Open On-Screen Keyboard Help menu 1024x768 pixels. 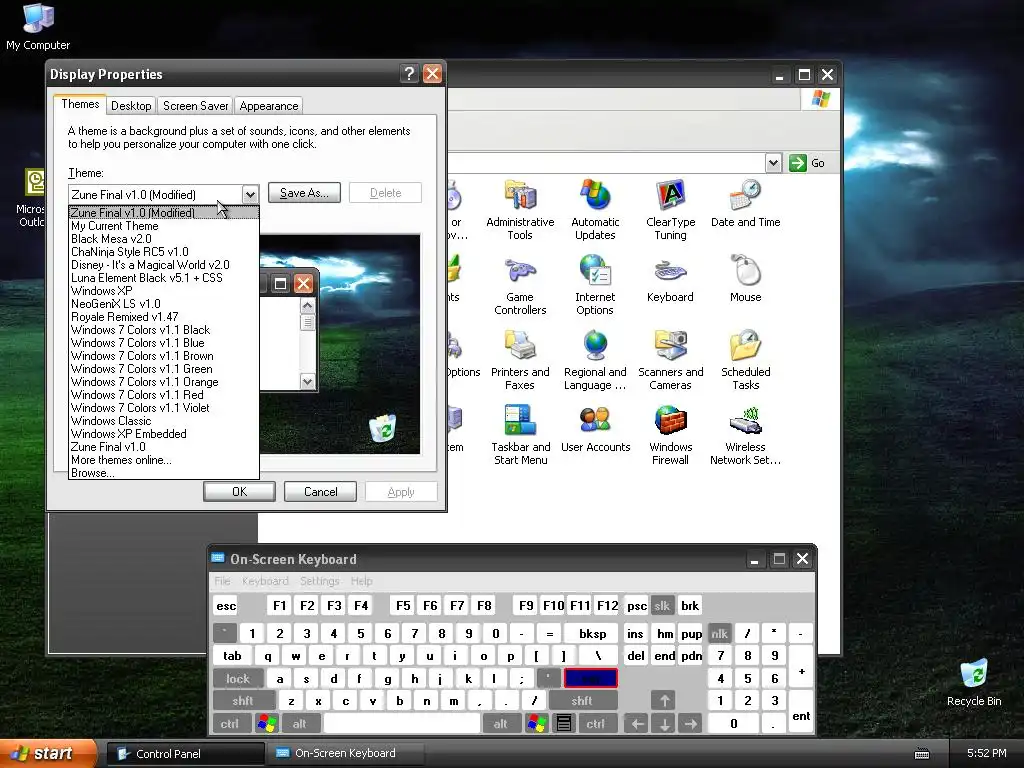coord(361,581)
